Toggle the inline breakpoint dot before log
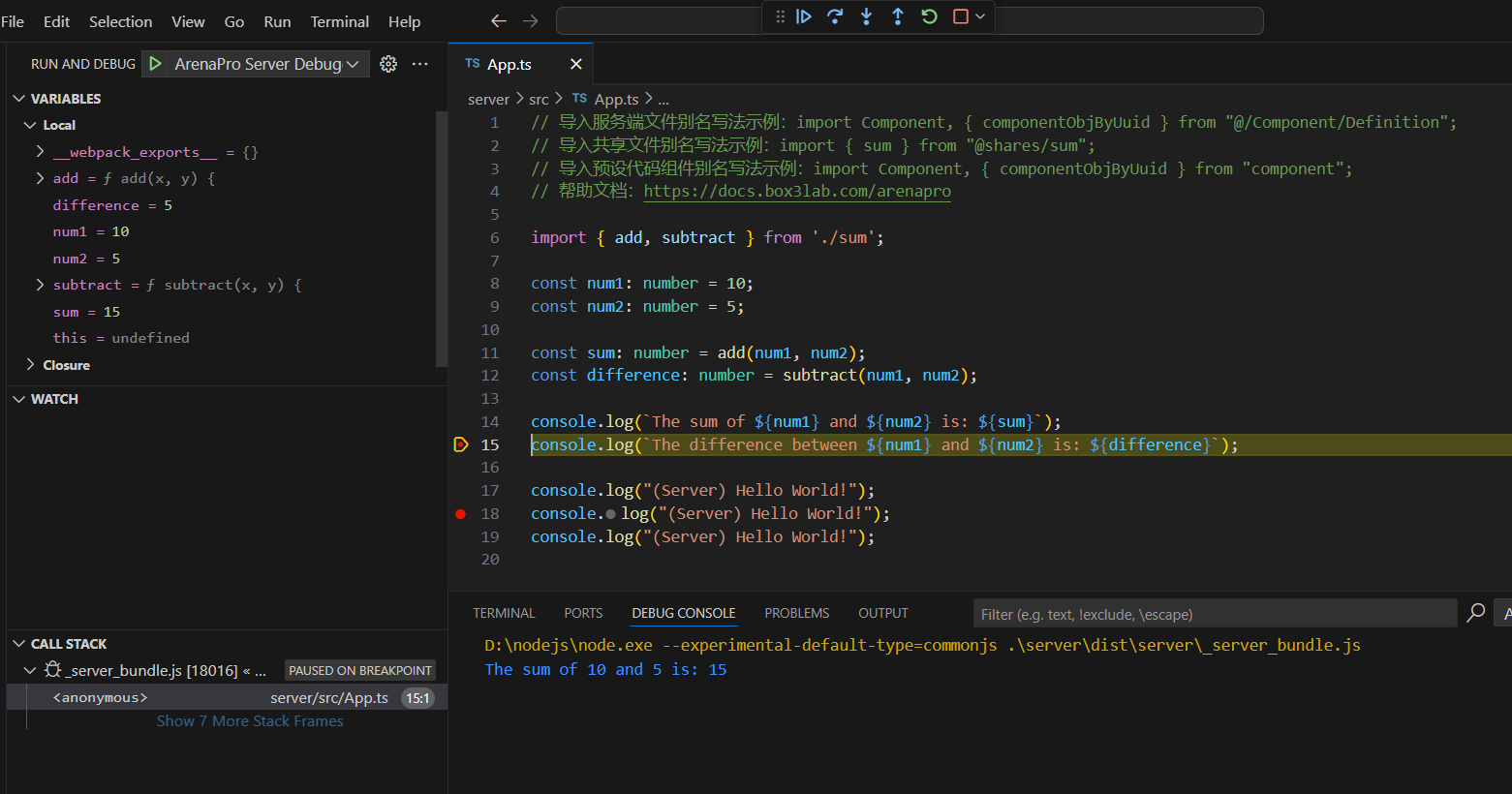1512x794 pixels. tap(610, 514)
